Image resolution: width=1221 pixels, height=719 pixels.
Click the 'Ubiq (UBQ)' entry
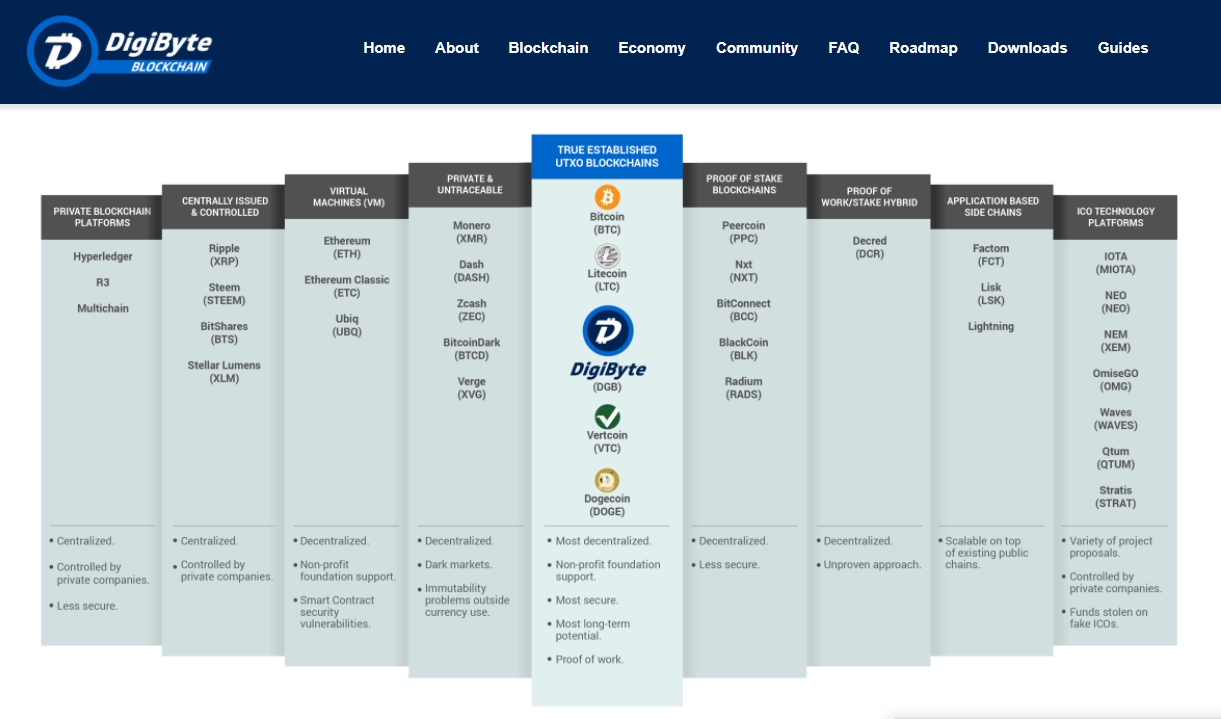[x=347, y=326]
